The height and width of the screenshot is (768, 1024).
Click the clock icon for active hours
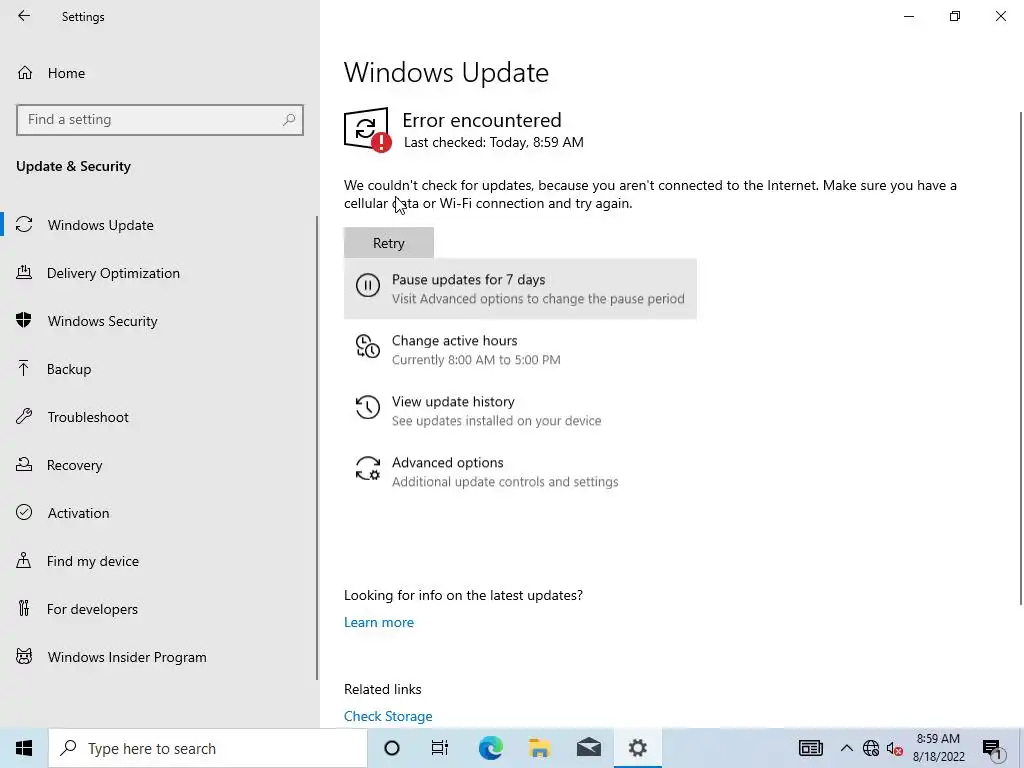[368, 346]
